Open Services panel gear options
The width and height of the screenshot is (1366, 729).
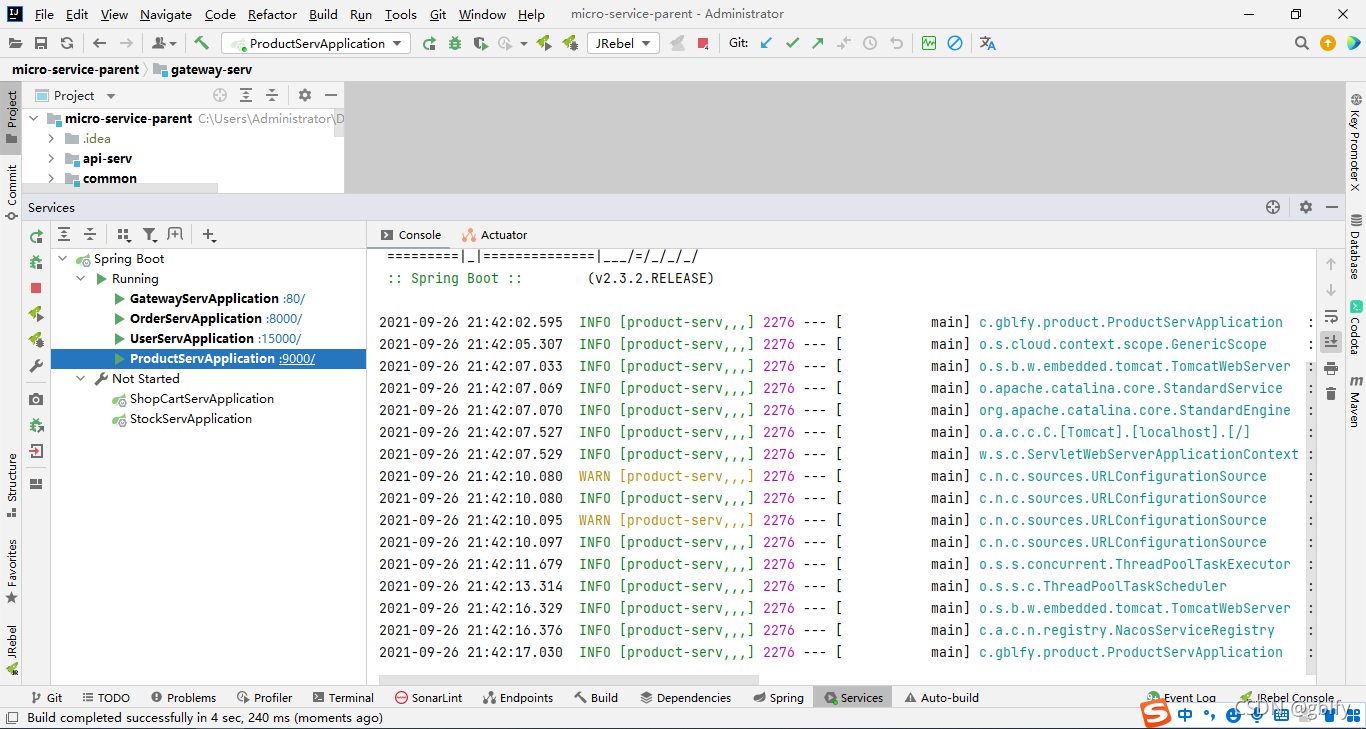[x=1306, y=207]
